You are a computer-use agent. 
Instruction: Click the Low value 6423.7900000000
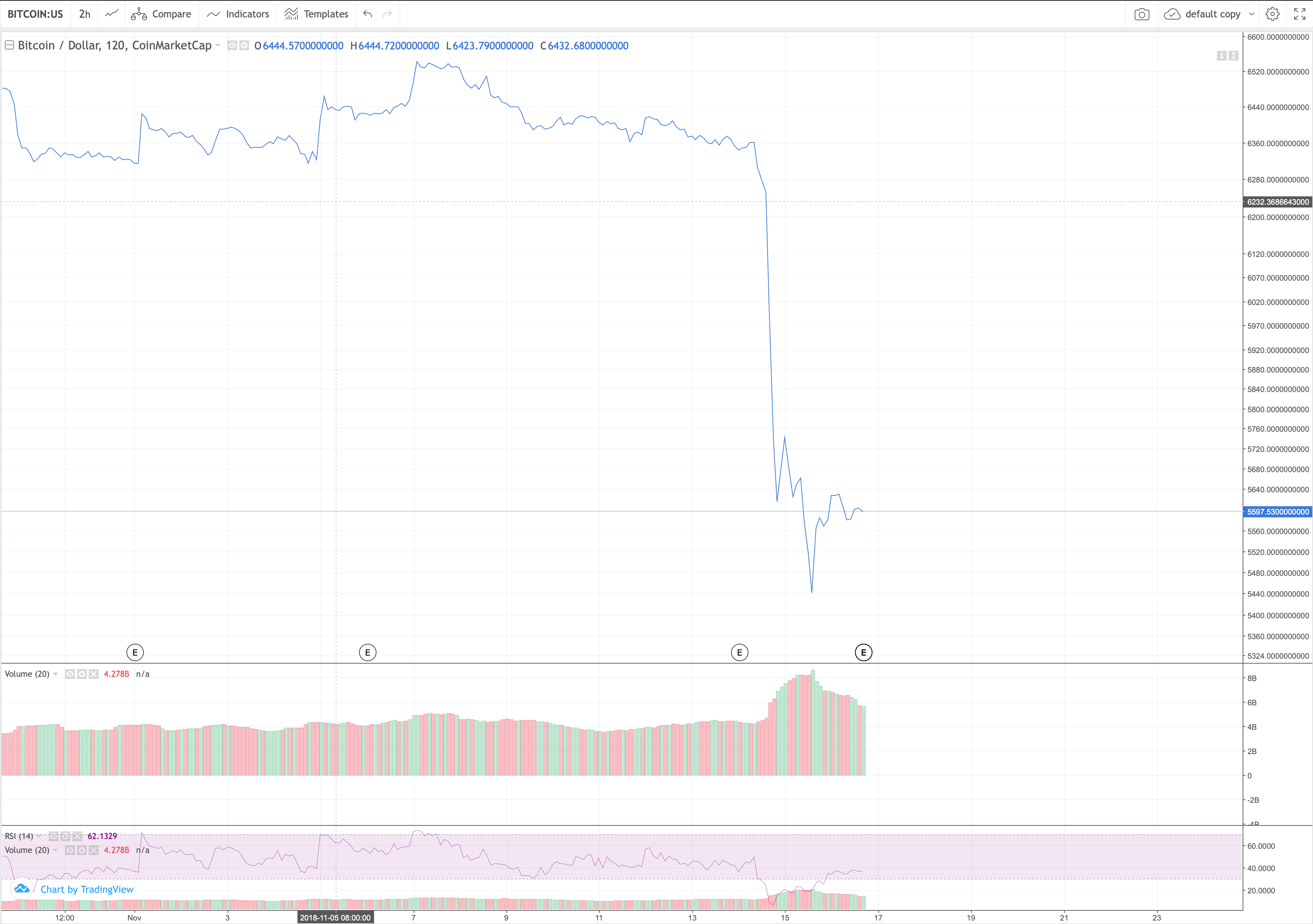[493, 46]
